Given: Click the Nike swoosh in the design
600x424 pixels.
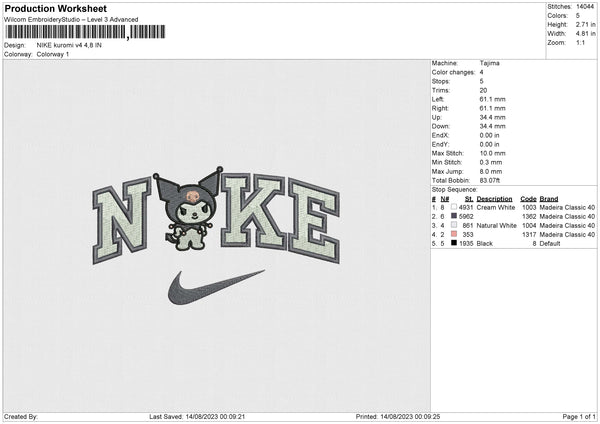Looking at the screenshot, I should (x=216, y=287).
